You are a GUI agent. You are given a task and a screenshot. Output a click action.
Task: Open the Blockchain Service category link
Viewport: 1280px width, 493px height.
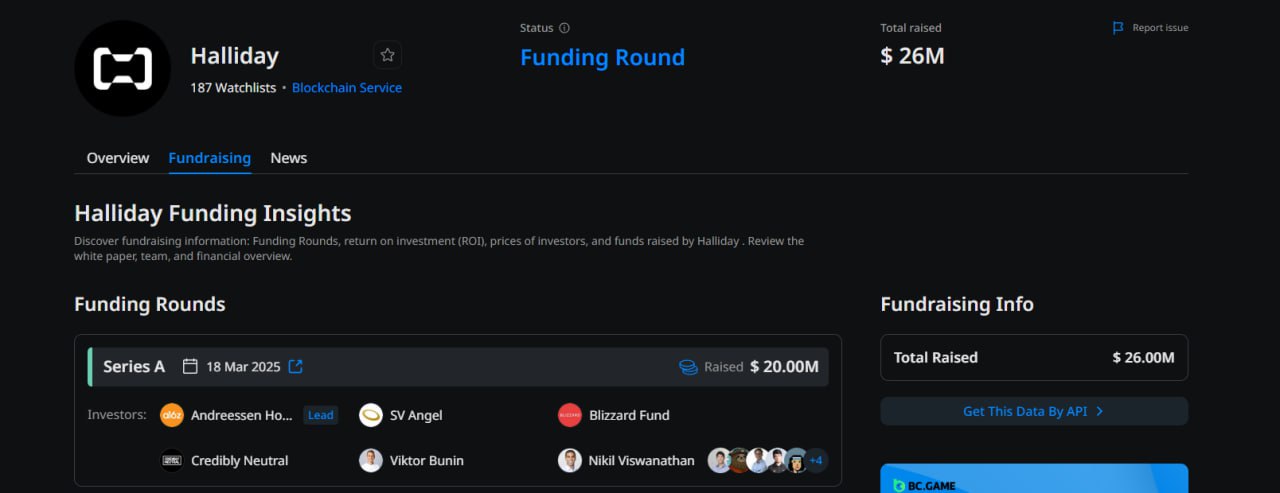(347, 88)
